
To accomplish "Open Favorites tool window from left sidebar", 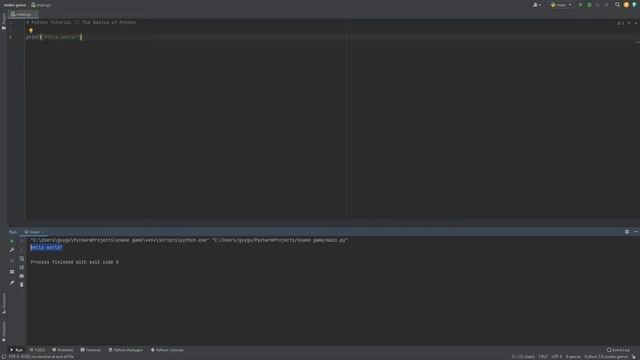I will (4, 332).
